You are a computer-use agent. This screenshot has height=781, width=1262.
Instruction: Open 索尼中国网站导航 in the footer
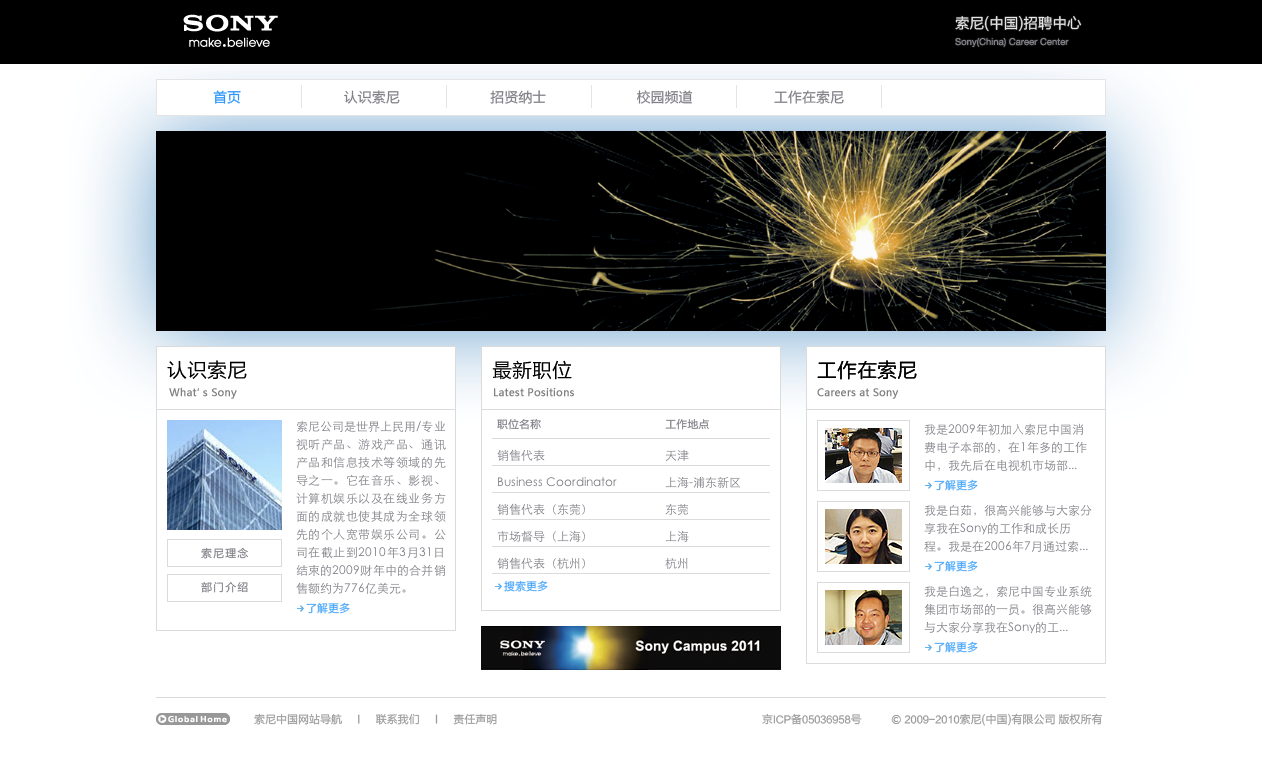coord(298,719)
